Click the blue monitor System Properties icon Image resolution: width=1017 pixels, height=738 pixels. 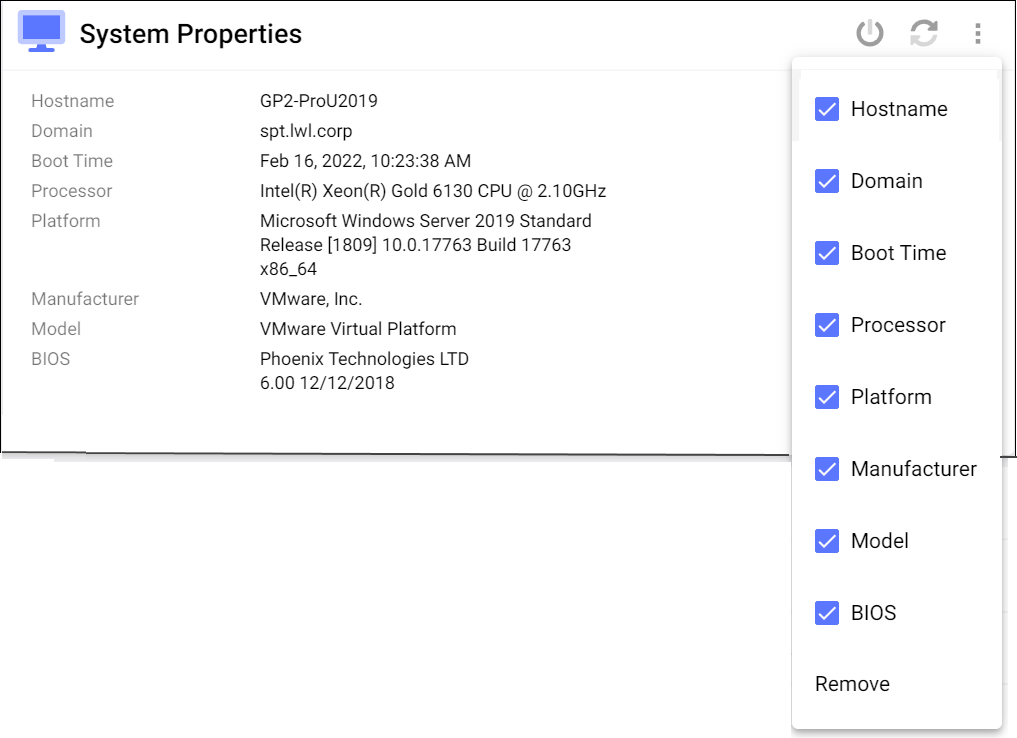coord(42,31)
